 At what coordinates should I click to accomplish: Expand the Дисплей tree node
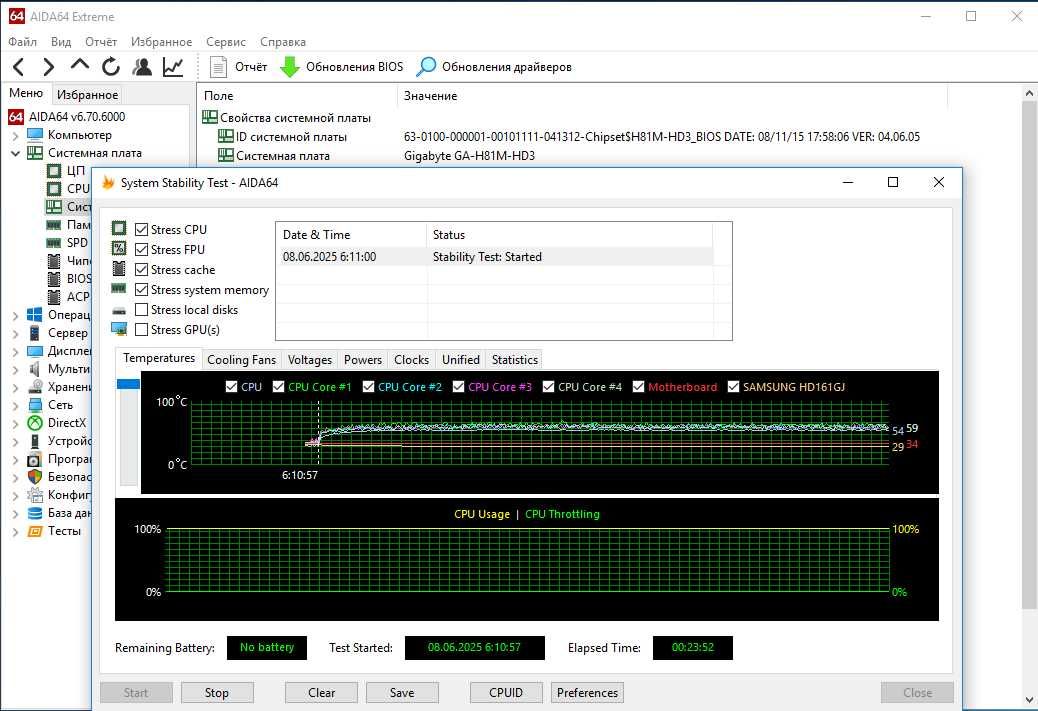click(x=15, y=351)
